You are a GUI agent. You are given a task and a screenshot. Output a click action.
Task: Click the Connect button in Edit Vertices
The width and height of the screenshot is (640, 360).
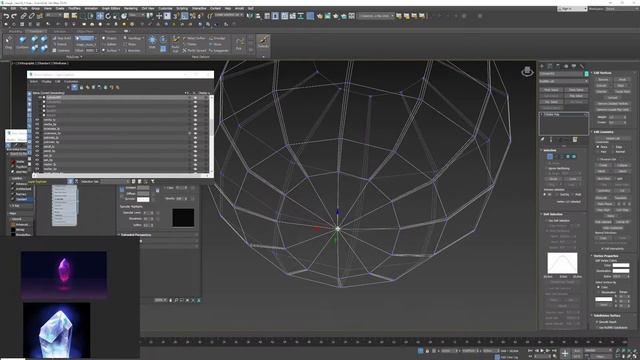pyautogui.click(x=613, y=98)
